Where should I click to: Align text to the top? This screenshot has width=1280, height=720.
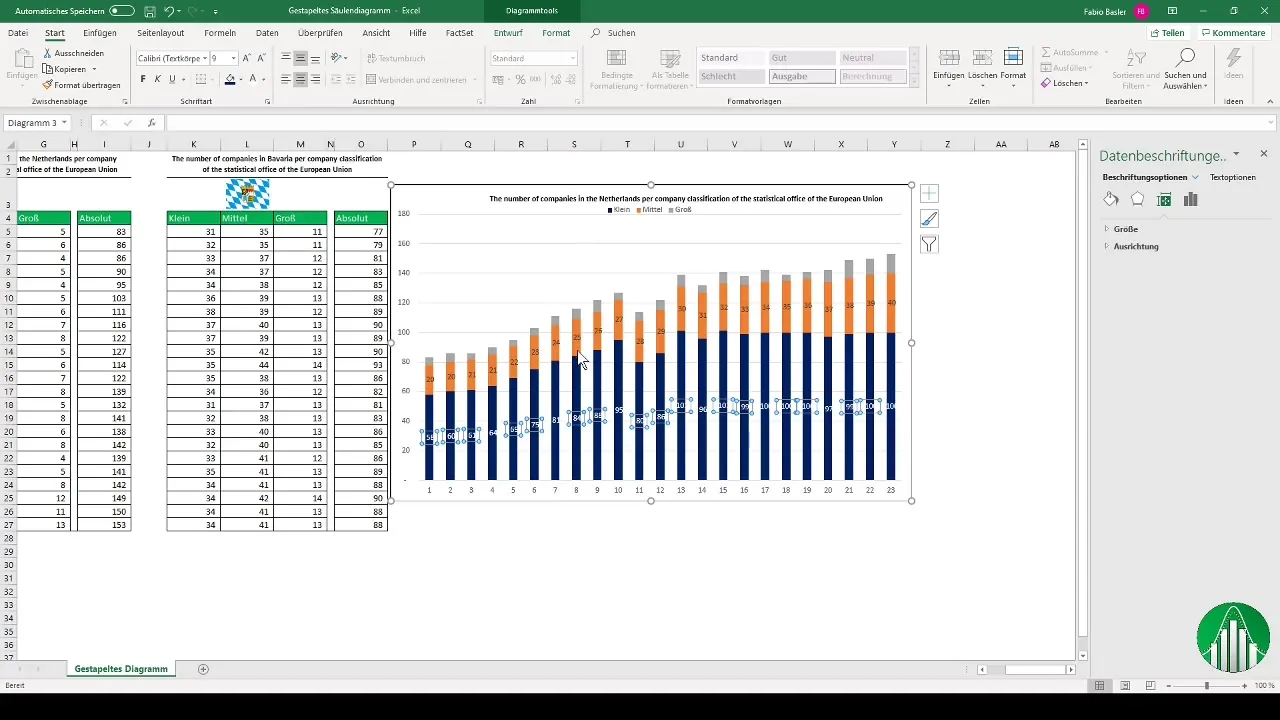pos(286,58)
